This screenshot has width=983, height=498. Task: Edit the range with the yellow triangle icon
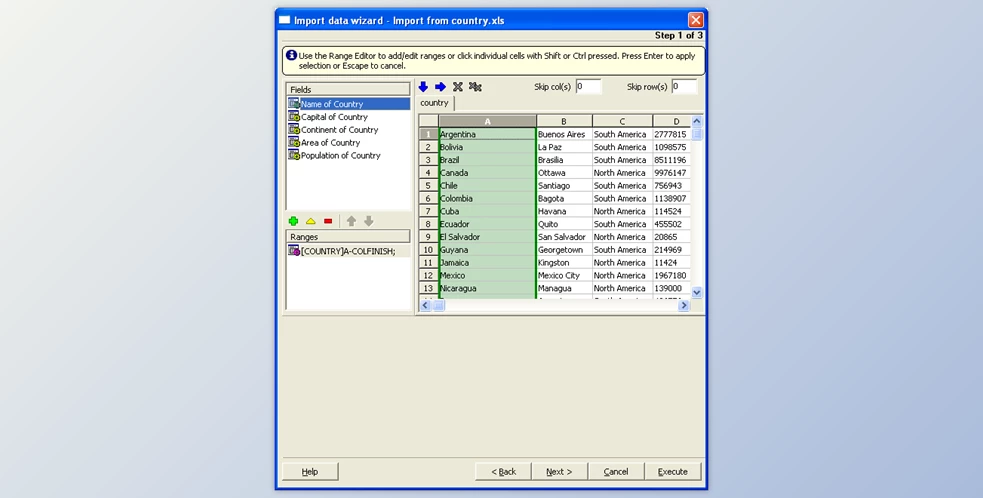310,221
